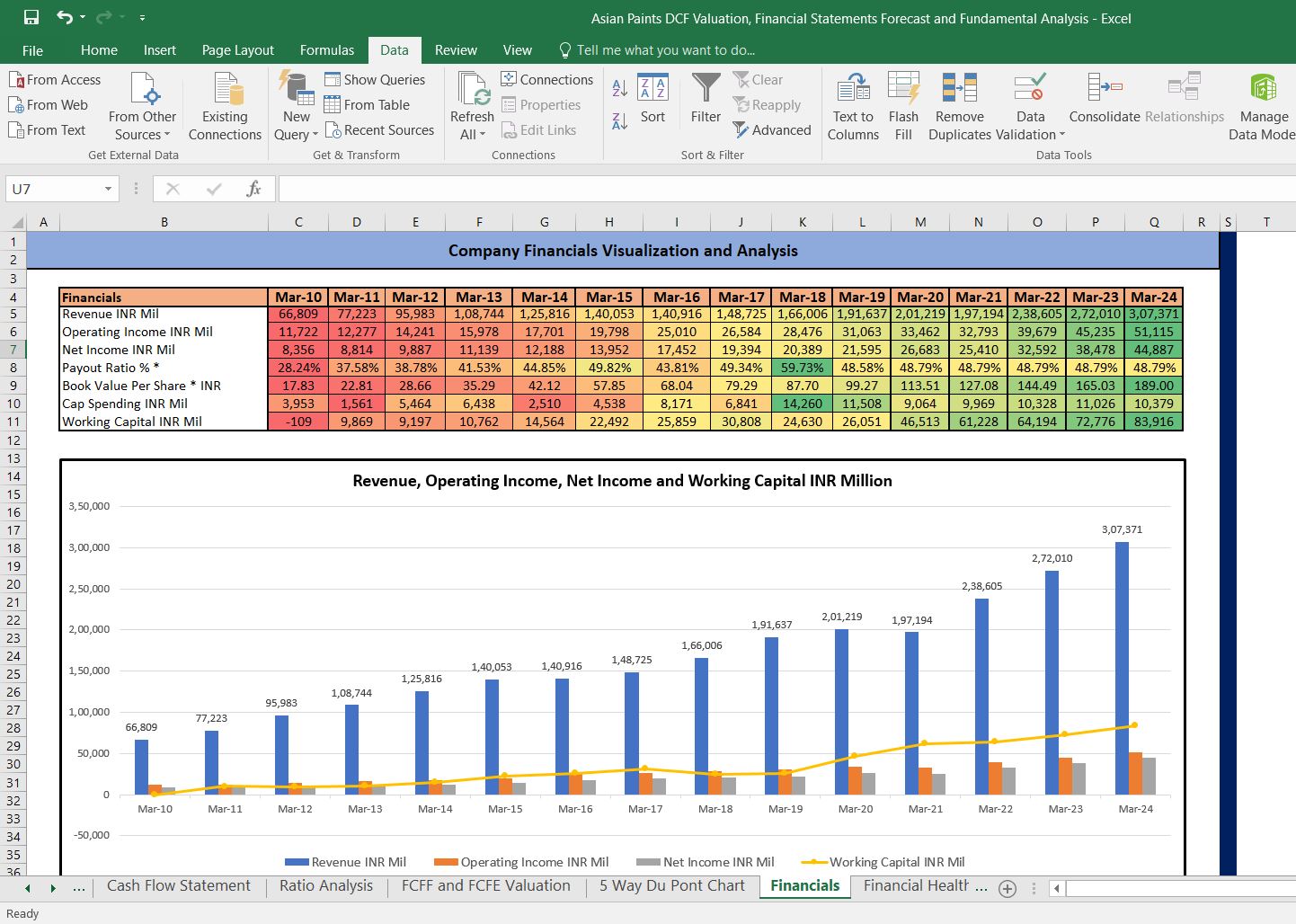The height and width of the screenshot is (924, 1296).
Task: Click Recent Sources
Action: [x=379, y=129]
